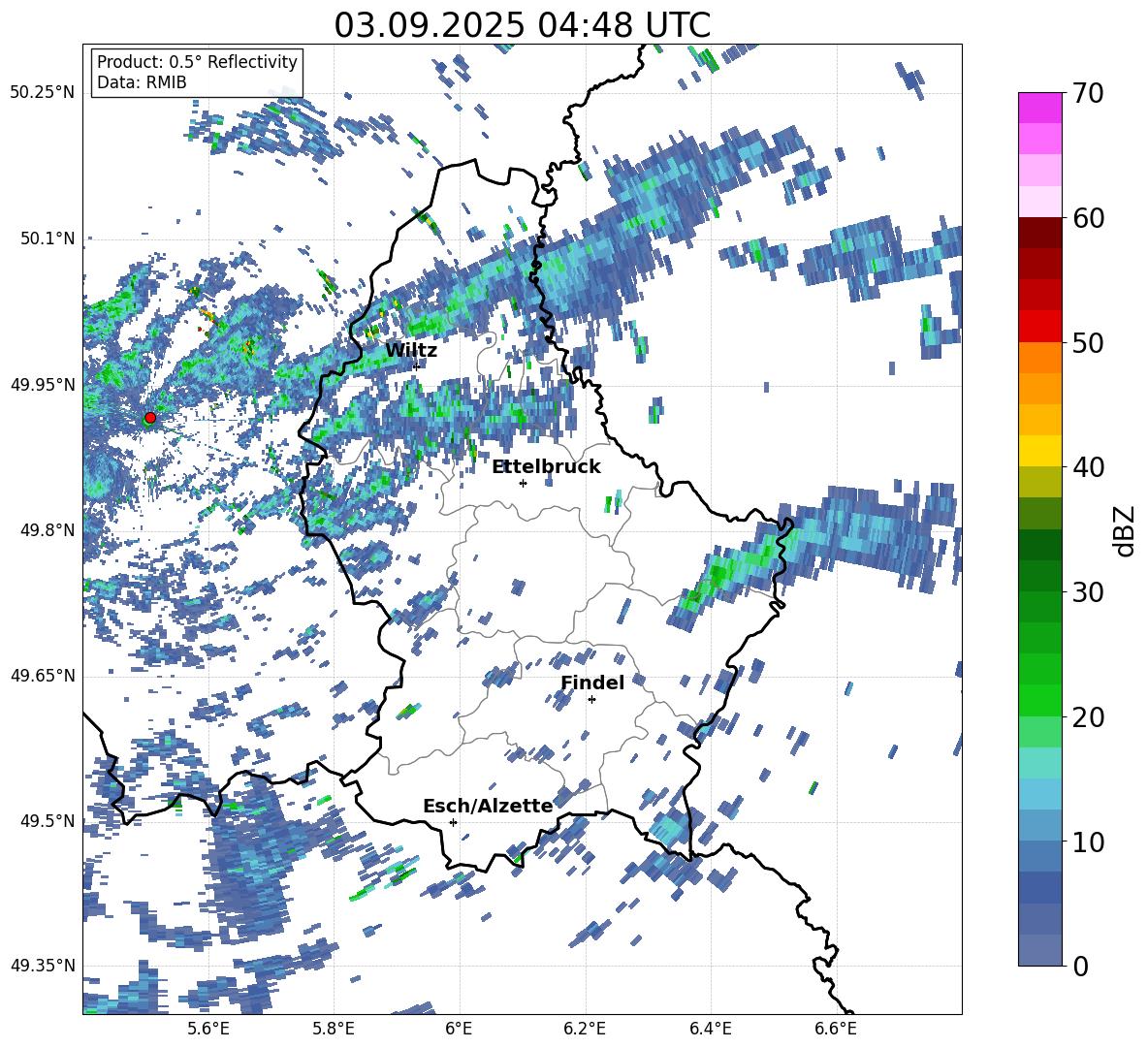Click the Ettelbruck station cross marker
Viewport: 1148px width, 1048px height.
(x=523, y=483)
